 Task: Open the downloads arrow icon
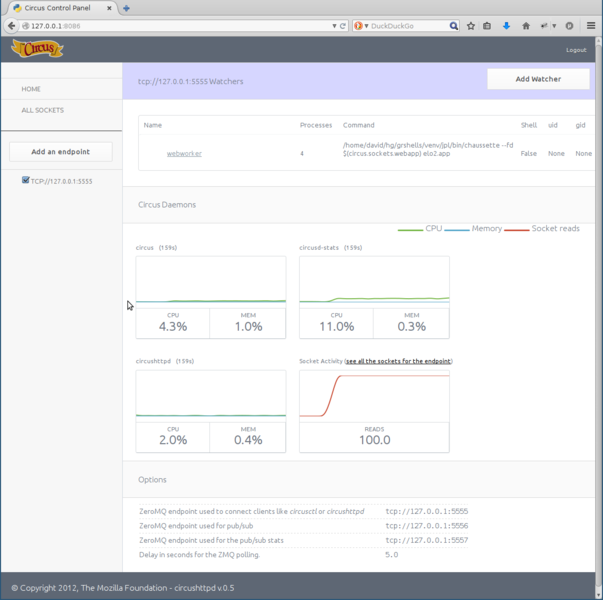[506, 26]
